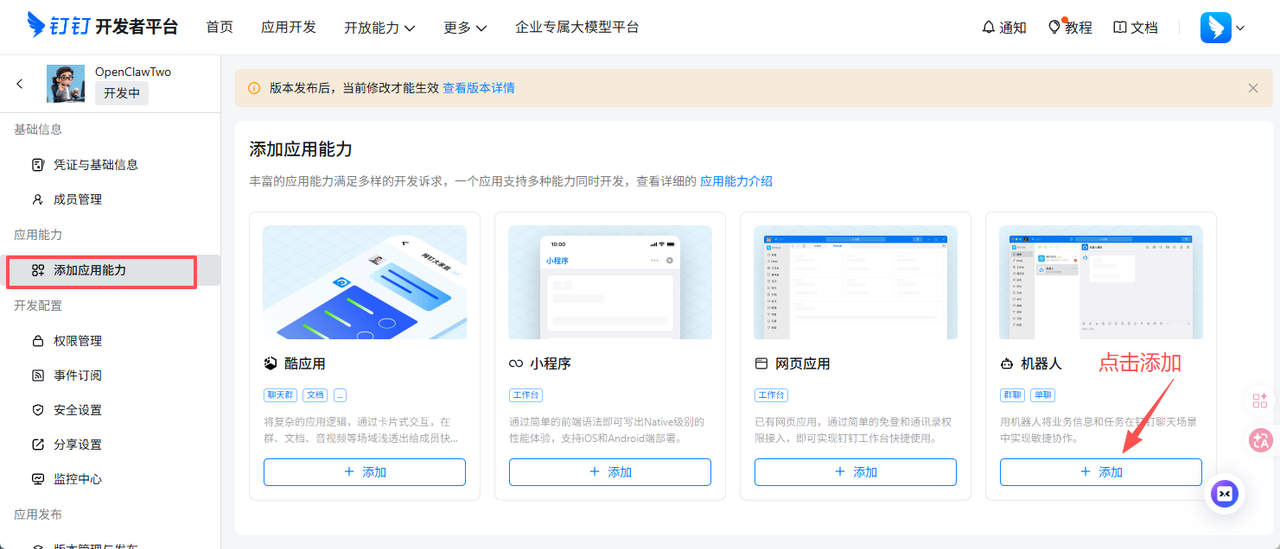The image size is (1280, 549).
Task: Open the docs (文档) icon
Action: point(1135,27)
